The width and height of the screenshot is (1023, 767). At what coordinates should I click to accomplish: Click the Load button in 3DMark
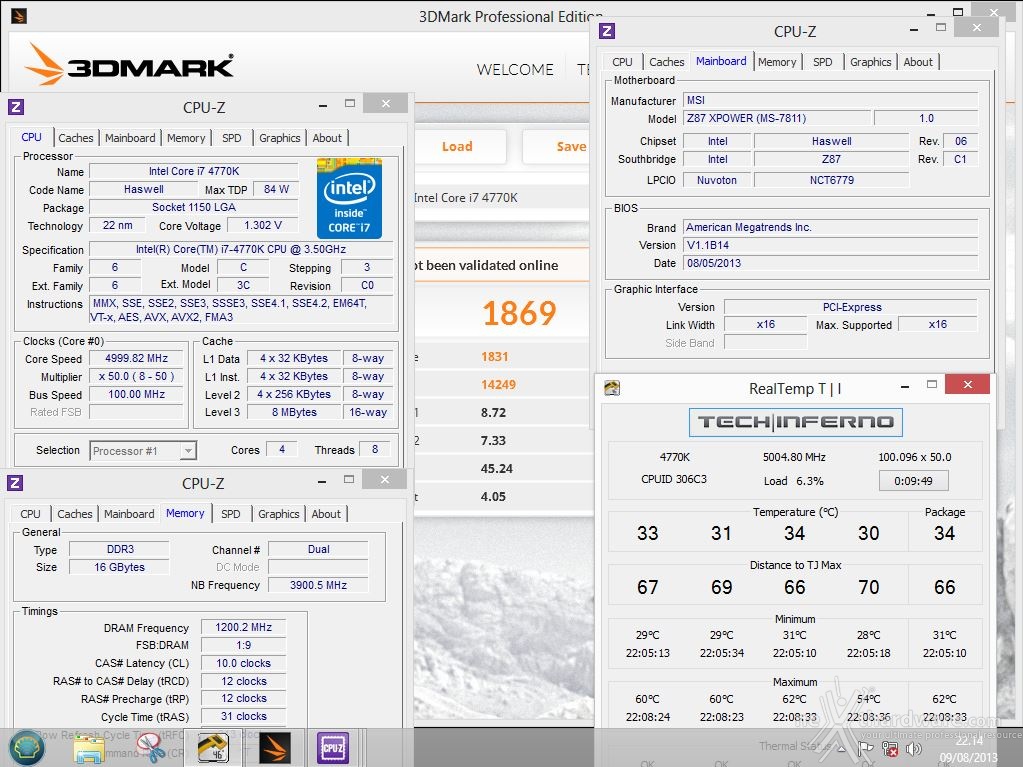[457, 147]
